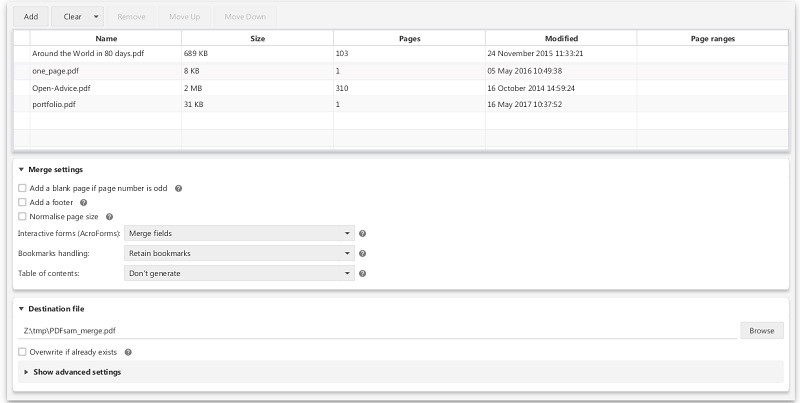
Task: Expand Show advanced settings
Action: pos(76,372)
